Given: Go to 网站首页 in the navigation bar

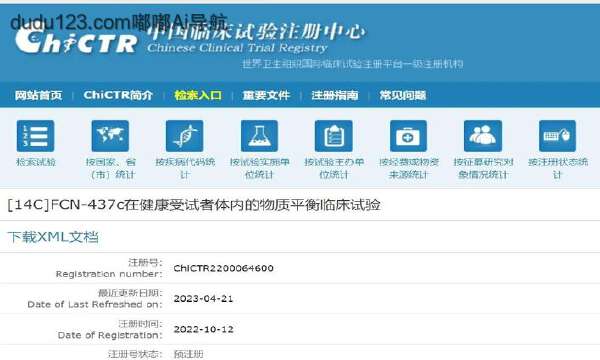Looking at the screenshot, I should click(38, 95).
